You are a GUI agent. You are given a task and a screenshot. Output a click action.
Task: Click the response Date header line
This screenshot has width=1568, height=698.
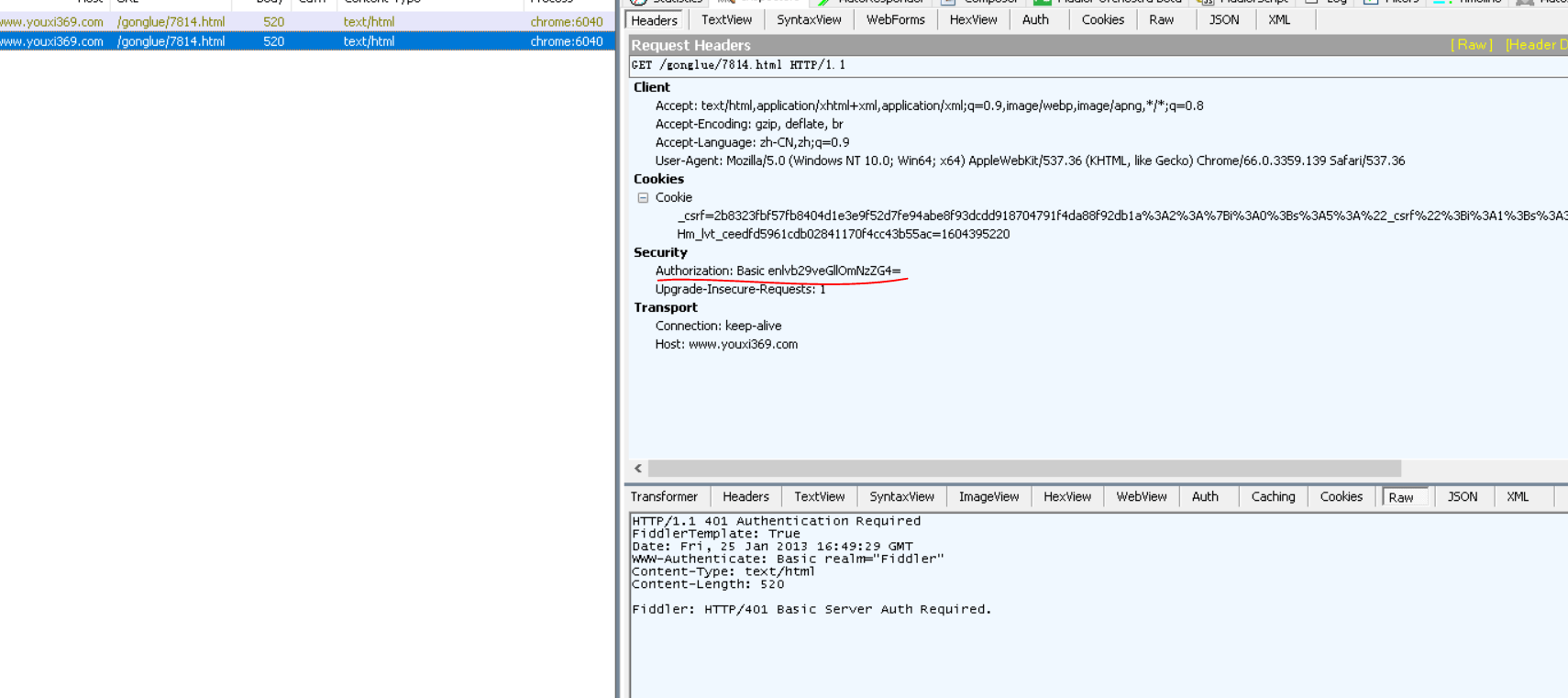click(x=772, y=547)
